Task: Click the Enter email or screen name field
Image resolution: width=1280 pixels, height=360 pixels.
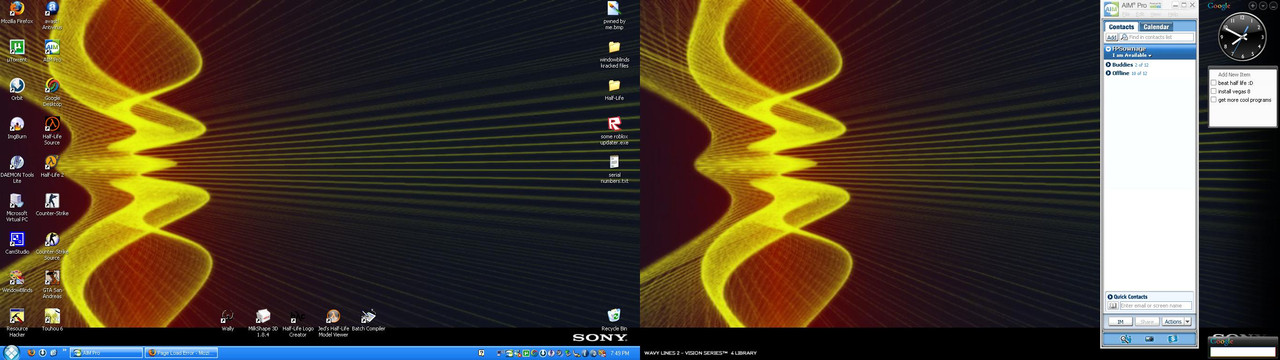Action: [1155, 306]
